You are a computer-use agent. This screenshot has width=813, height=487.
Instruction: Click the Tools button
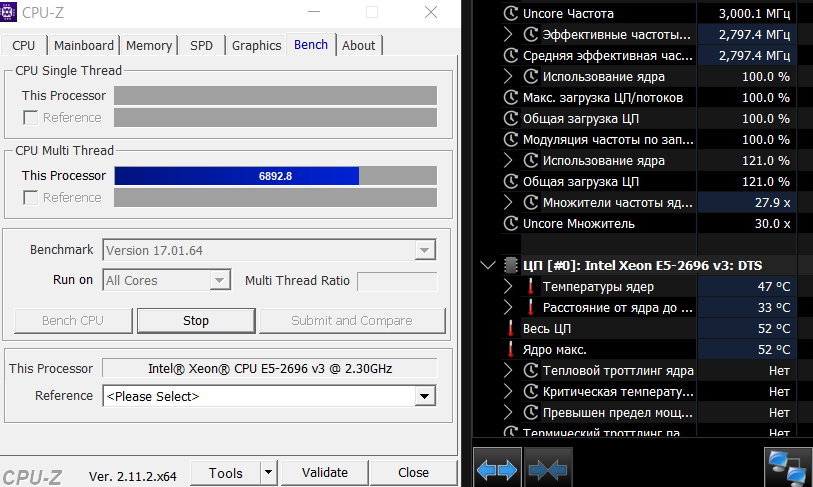pyautogui.click(x=226, y=472)
